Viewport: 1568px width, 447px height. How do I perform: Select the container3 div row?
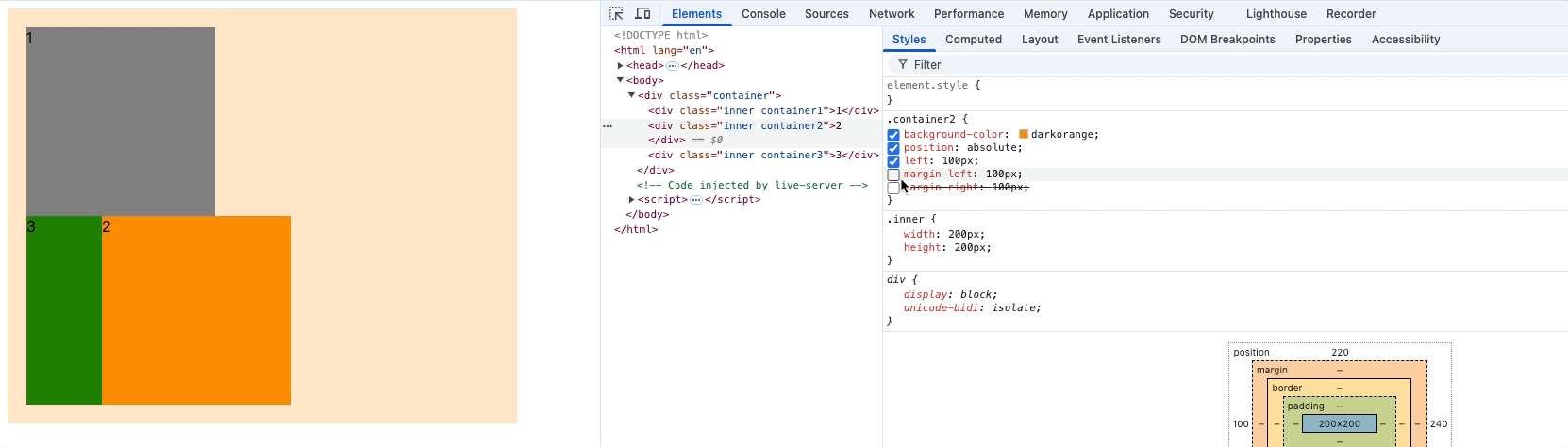tap(763, 156)
